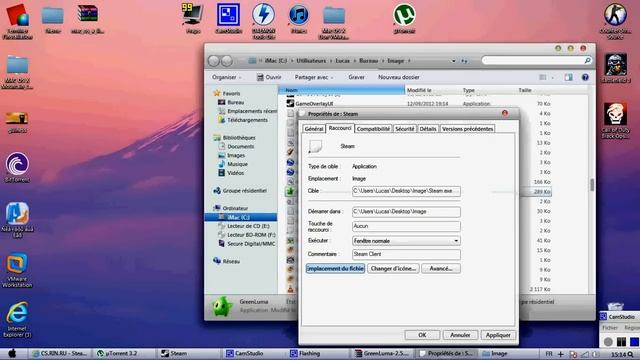Click the Explorer back navigation button
640x360 pixels.
[213, 61]
